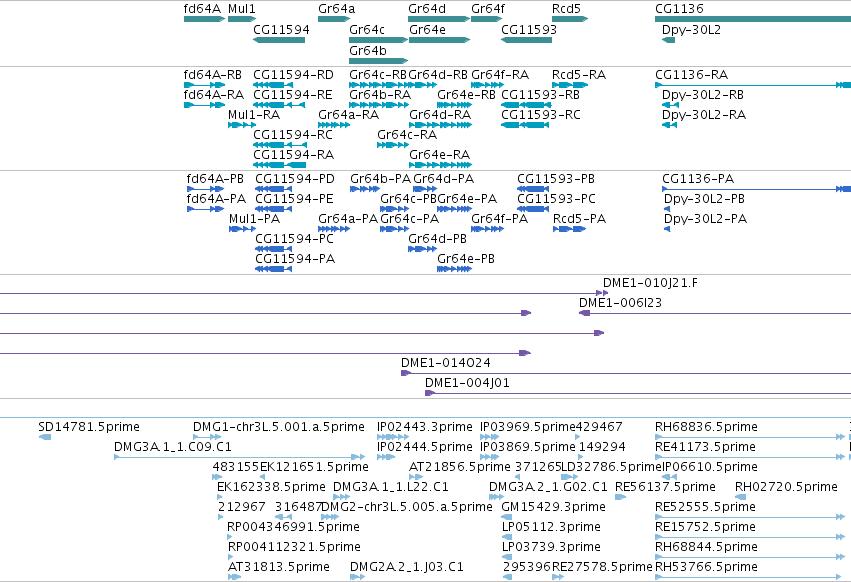This screenshot has height=582, width=851.
Task: Click transcript CG11594-RA
Action: coord(279,165)
